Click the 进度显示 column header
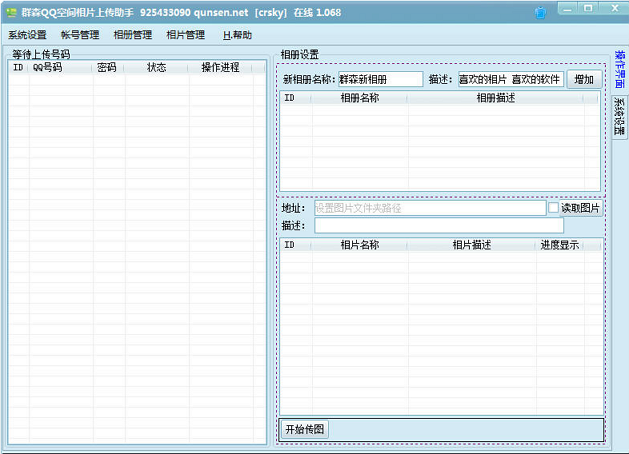This screenshot has width=629, height=454. tap(560, 245)
